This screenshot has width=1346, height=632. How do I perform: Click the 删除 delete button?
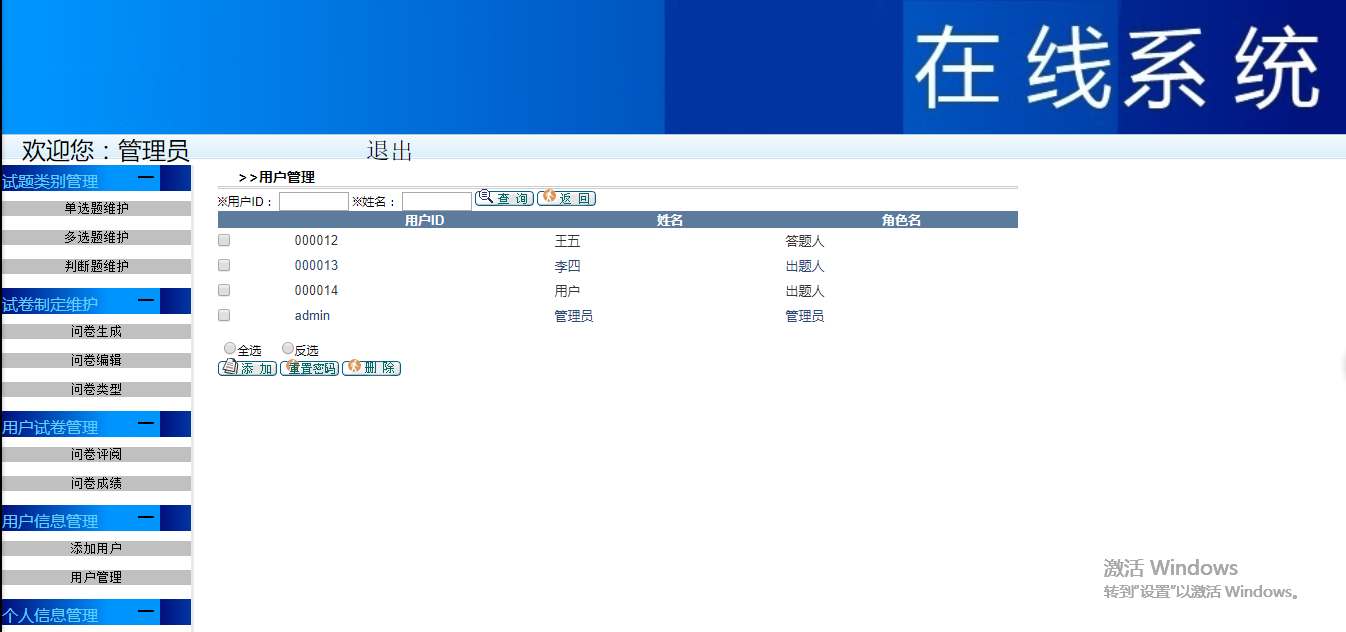click(x=372, y=368)
